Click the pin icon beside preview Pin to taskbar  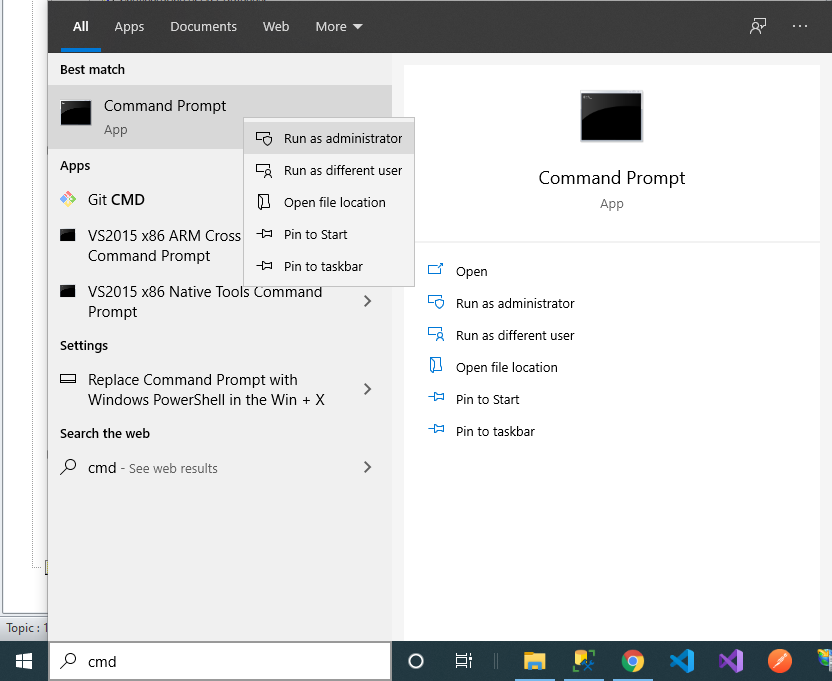436,428
